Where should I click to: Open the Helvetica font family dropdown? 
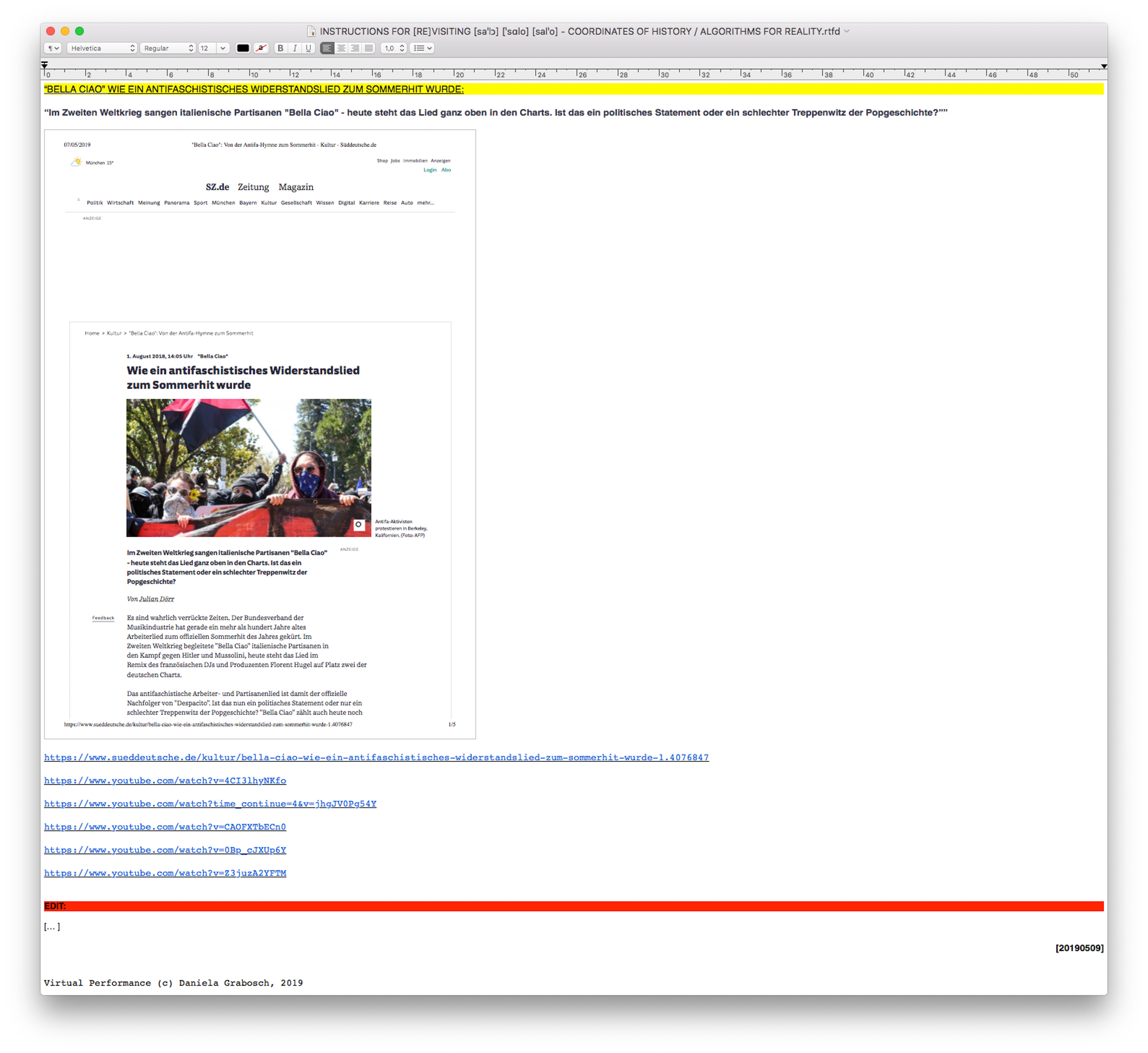[102, 48]
